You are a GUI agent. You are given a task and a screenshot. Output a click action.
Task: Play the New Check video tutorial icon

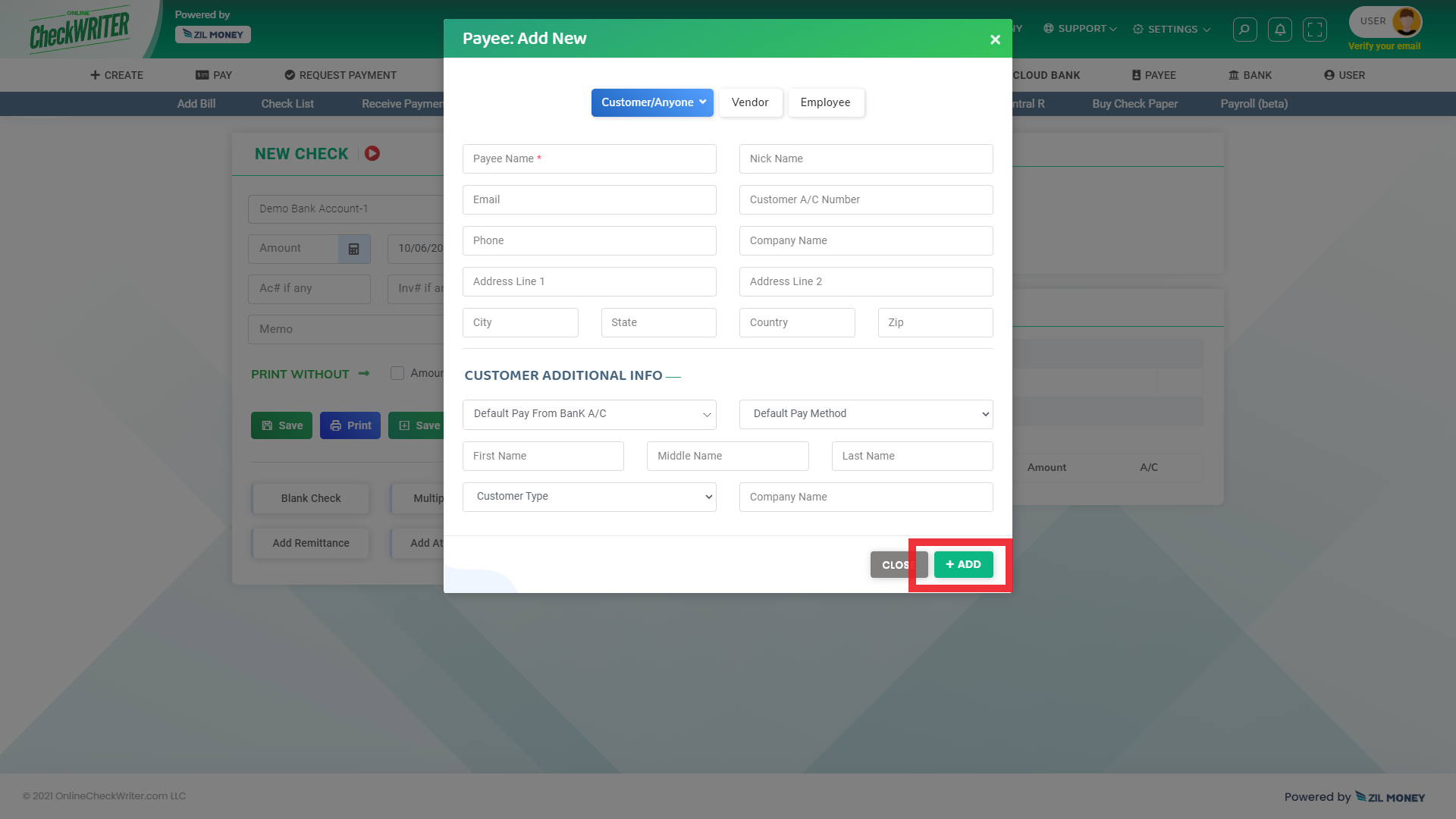pos(372,153)
